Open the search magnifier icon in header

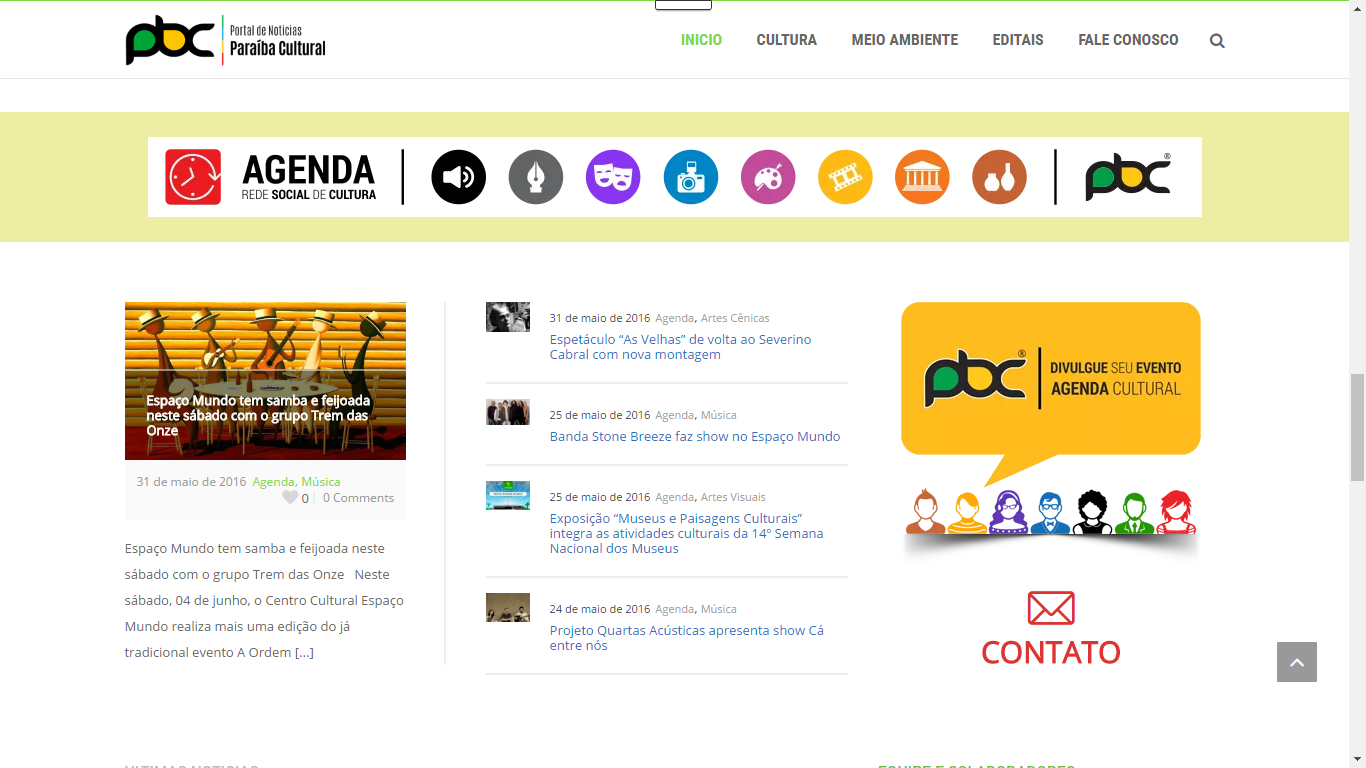pyautogui.click(x=1217, y=41)
